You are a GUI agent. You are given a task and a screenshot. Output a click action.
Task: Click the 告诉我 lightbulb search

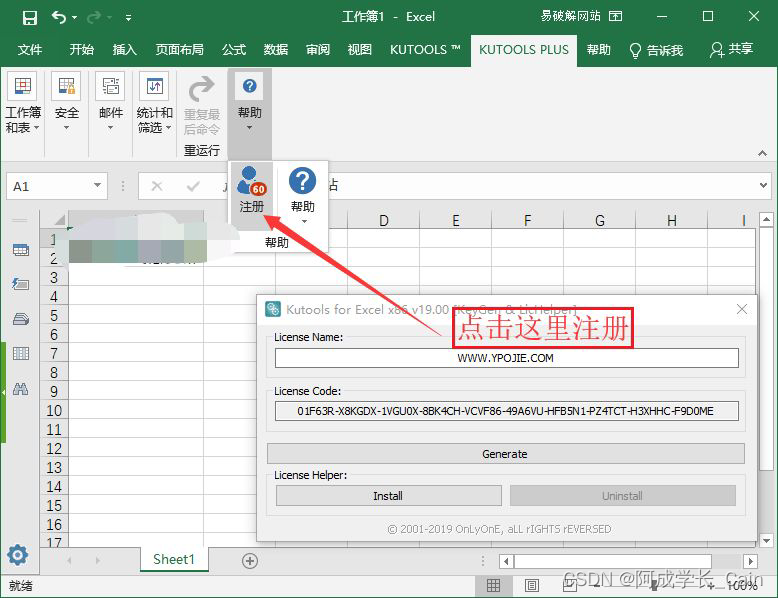[x=656, y=50]
